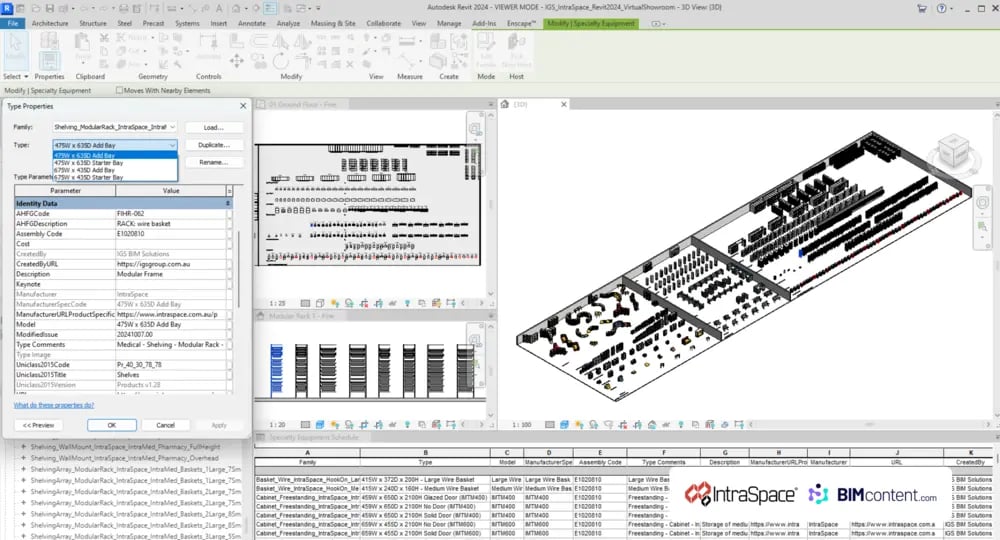Click the shopping cart icon in title bar

(922, 8)
